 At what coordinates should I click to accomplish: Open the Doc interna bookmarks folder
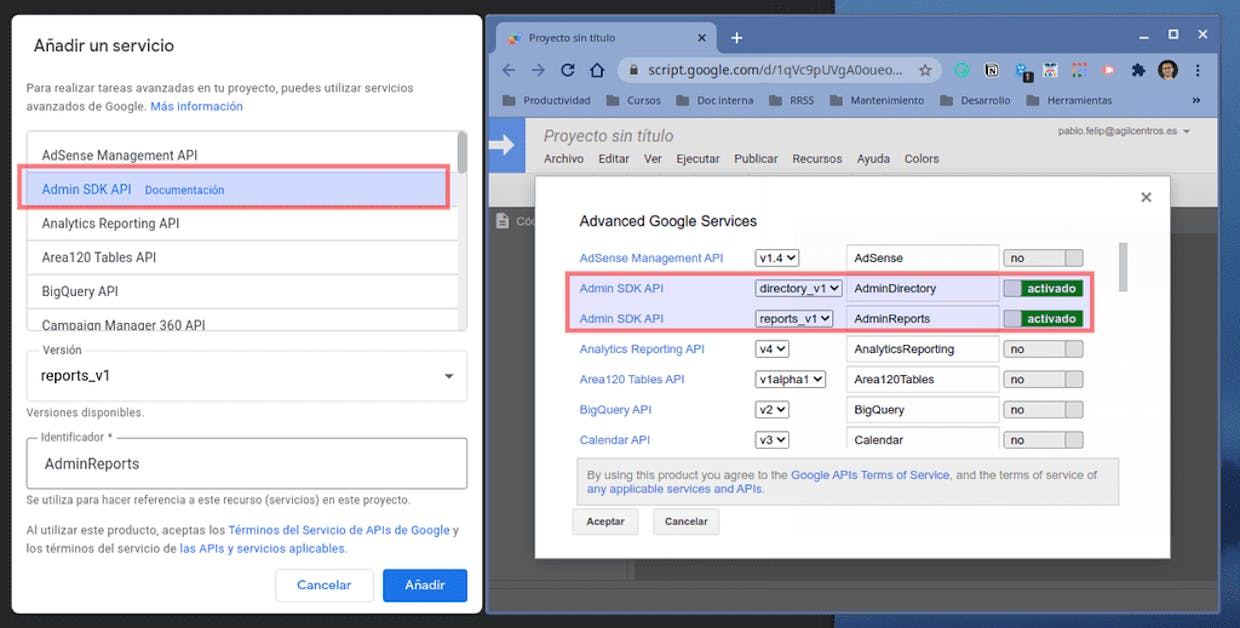715,100
